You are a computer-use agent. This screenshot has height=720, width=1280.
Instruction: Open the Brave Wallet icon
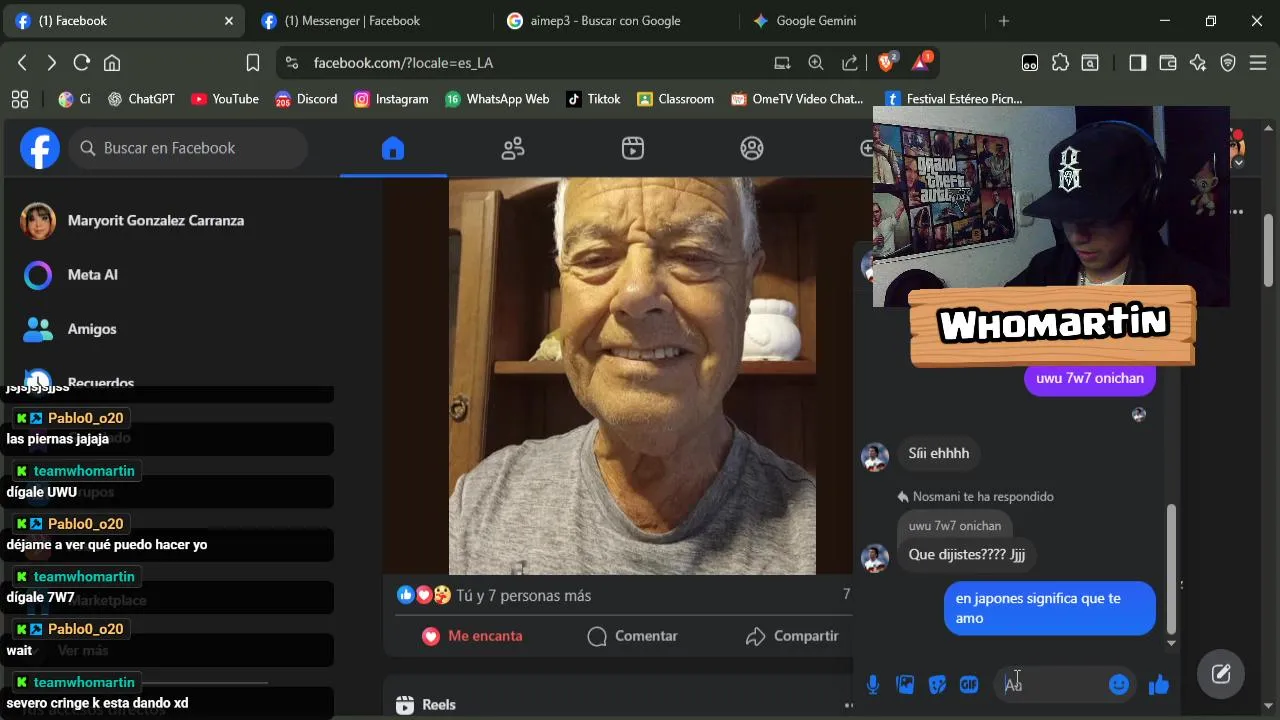(1167, 63)
